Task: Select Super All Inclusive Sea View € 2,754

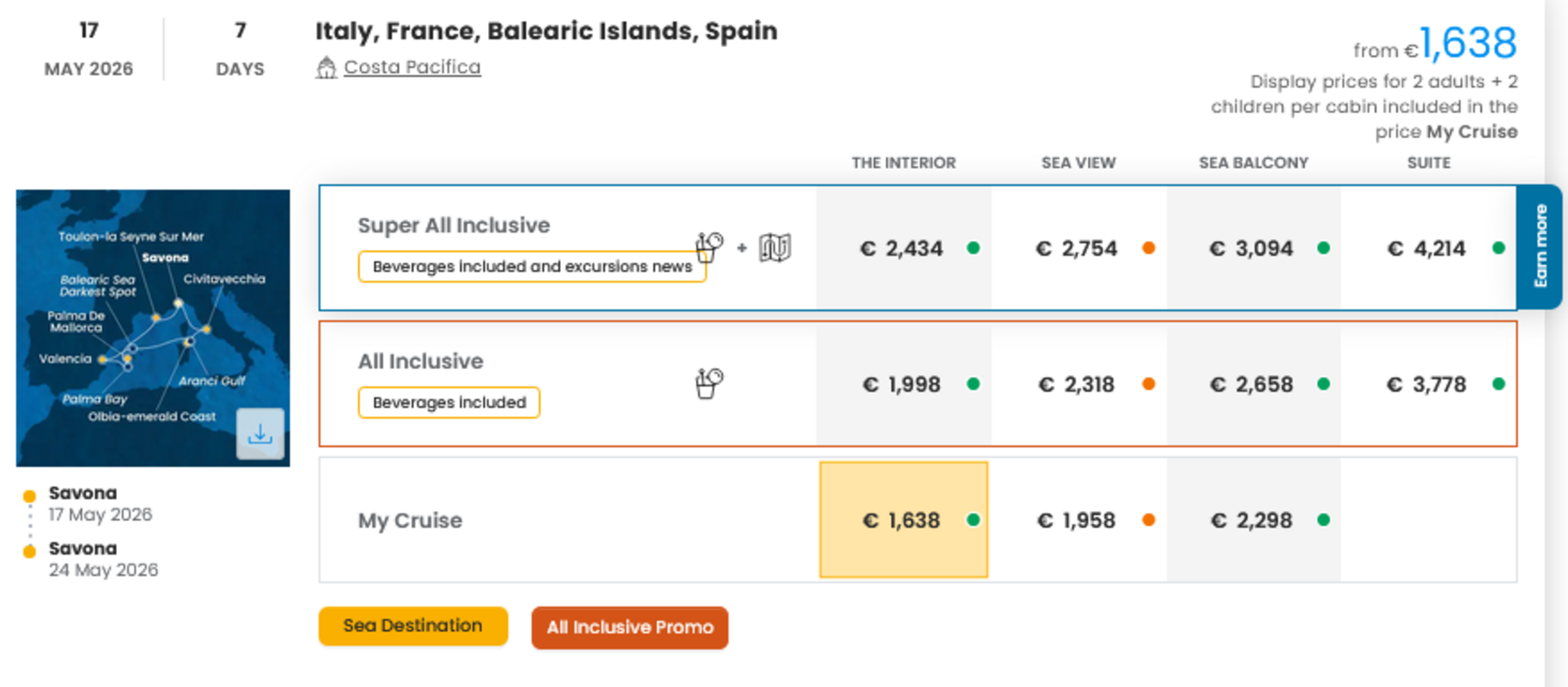Action: (1077, 249)
